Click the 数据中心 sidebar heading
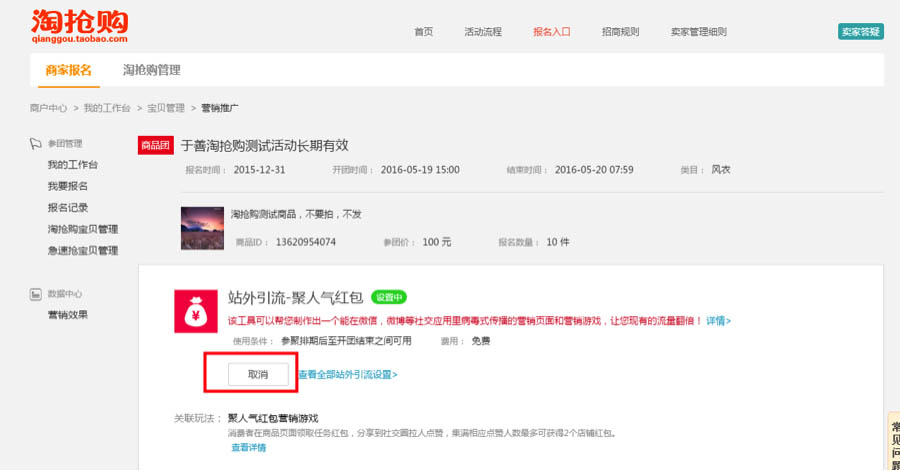This screenshot has height=471, width=900. coord(65,294)
